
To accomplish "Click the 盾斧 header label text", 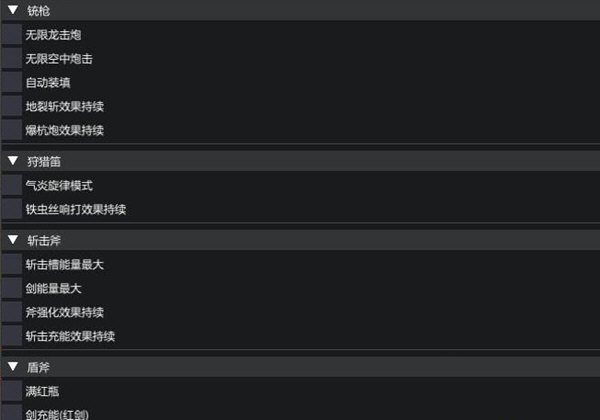I will pyautogui.click(x=39, y=367).
